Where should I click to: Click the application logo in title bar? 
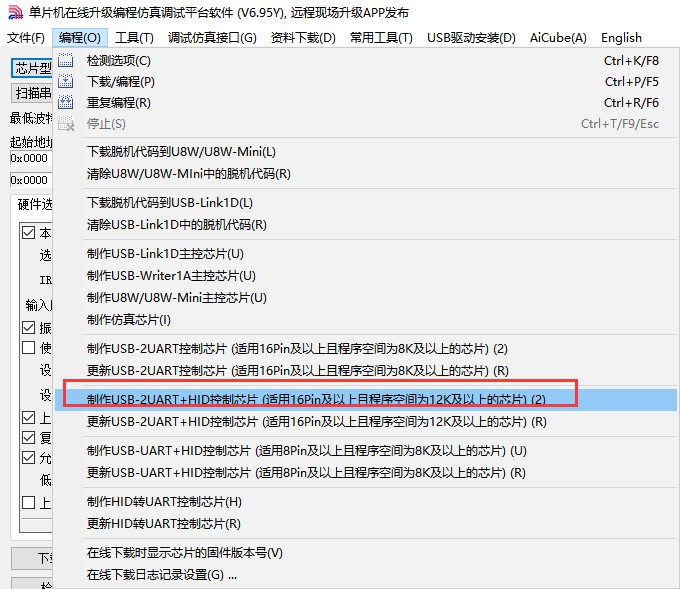[x=15, y=12]
